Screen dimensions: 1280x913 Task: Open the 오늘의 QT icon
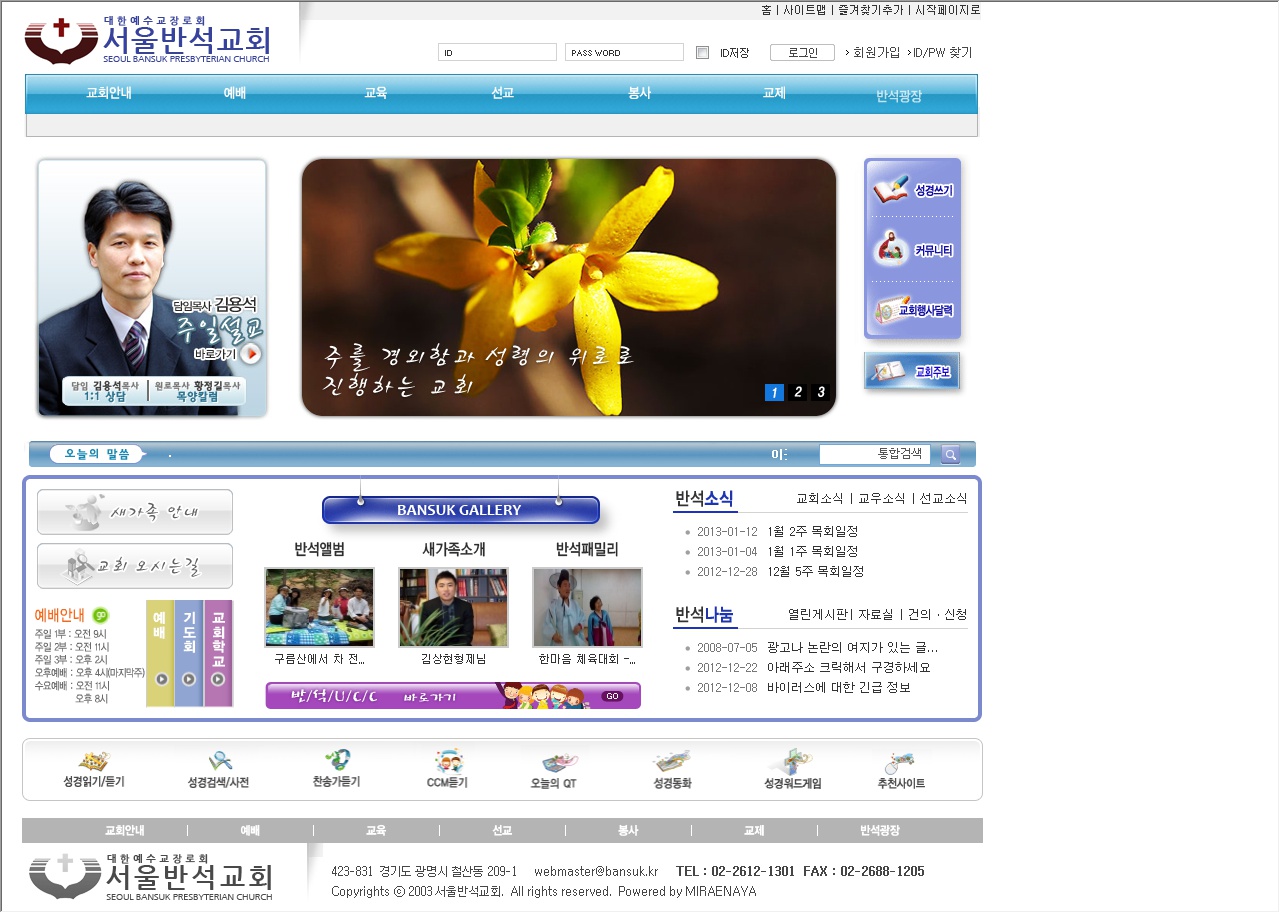click(553, 768)
